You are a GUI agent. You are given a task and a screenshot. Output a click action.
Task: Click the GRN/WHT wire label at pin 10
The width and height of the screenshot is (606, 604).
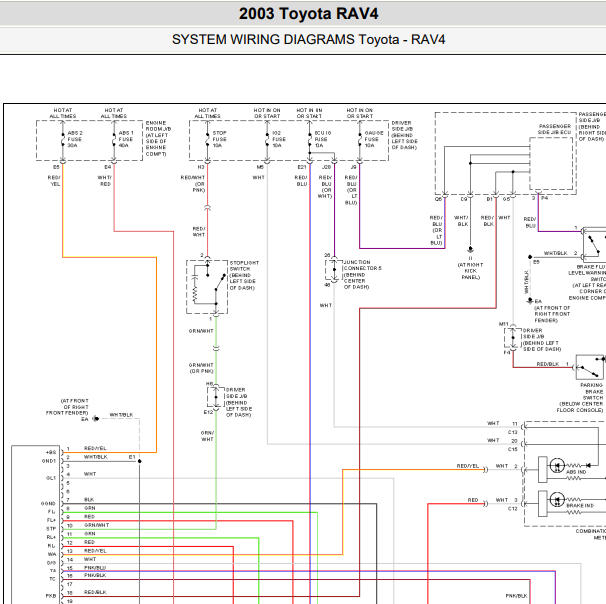pos(97,525)
